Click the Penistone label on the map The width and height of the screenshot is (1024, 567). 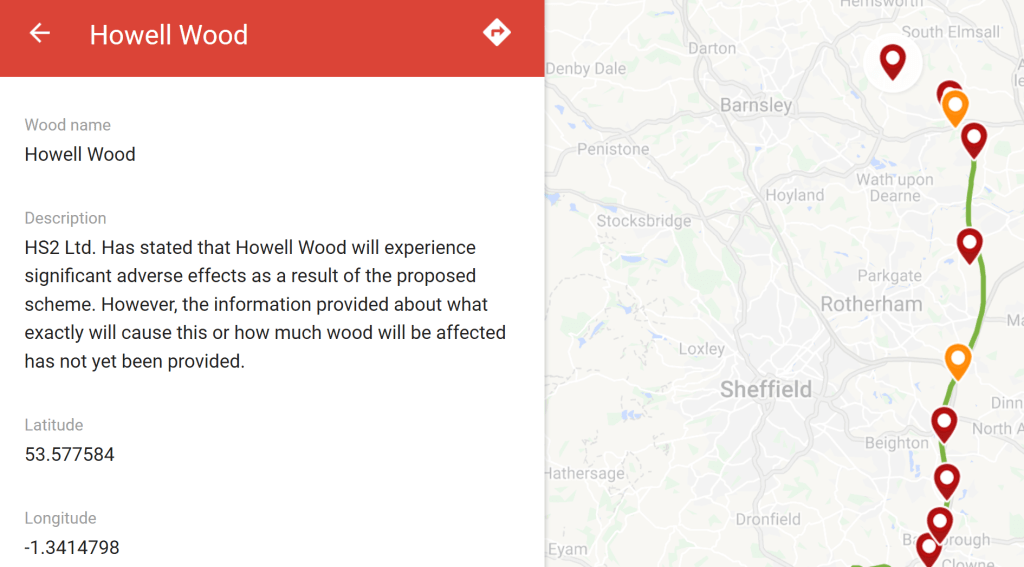(613, 149)
